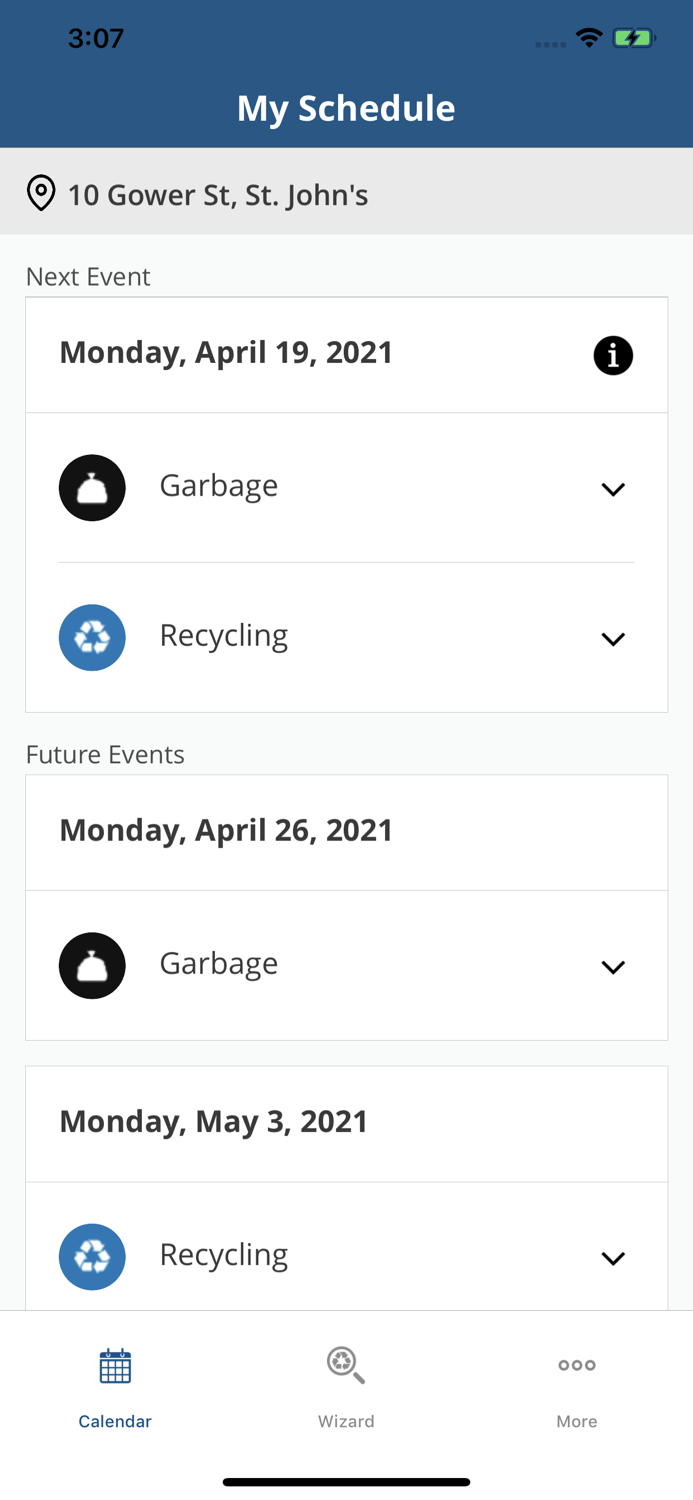The width and height of the screenshot is (693, 1500).
Task: Select the Calendar icon in bottom navigation
Action: click(115, 1364)
